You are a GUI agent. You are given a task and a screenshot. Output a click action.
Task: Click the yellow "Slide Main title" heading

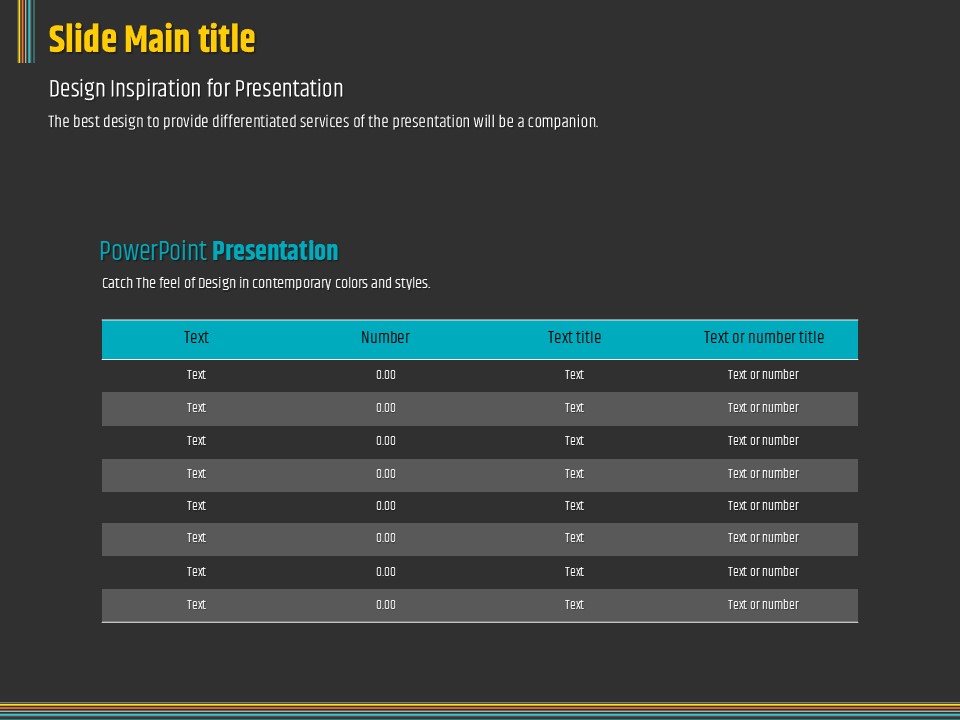[152, 40]
